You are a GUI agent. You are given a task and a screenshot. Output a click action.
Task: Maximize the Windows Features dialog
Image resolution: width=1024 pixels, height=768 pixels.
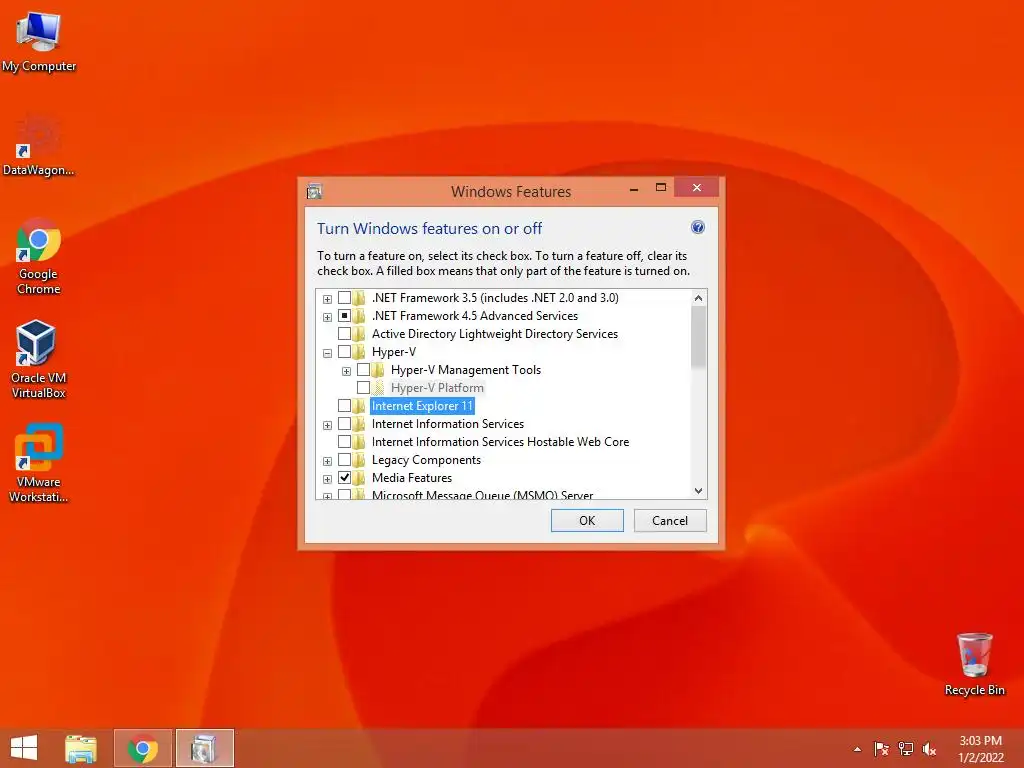[661, 188]
